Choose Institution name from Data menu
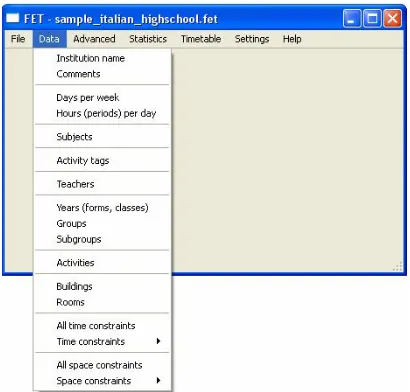Screen dimensions: 410x392 pos(103,58)
